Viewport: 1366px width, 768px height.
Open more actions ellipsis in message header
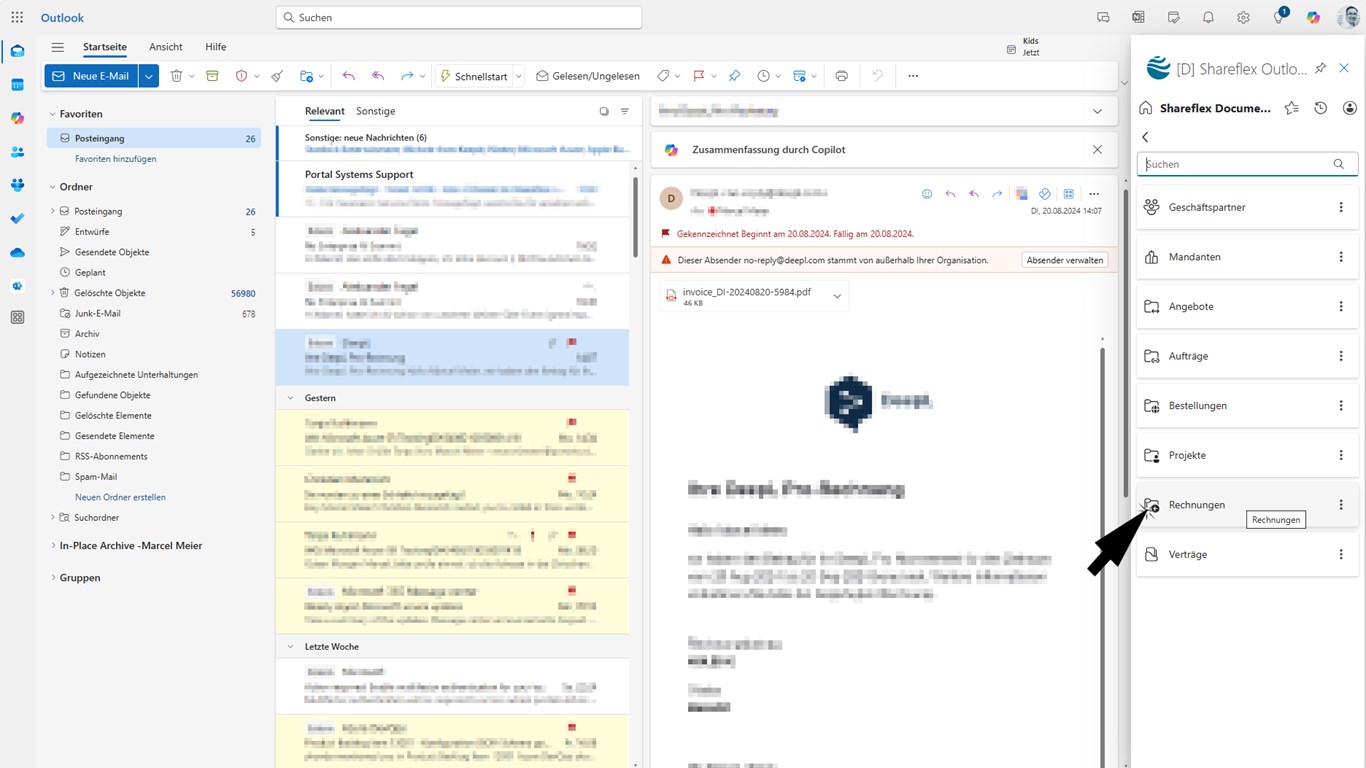[x=1094, y=194]
